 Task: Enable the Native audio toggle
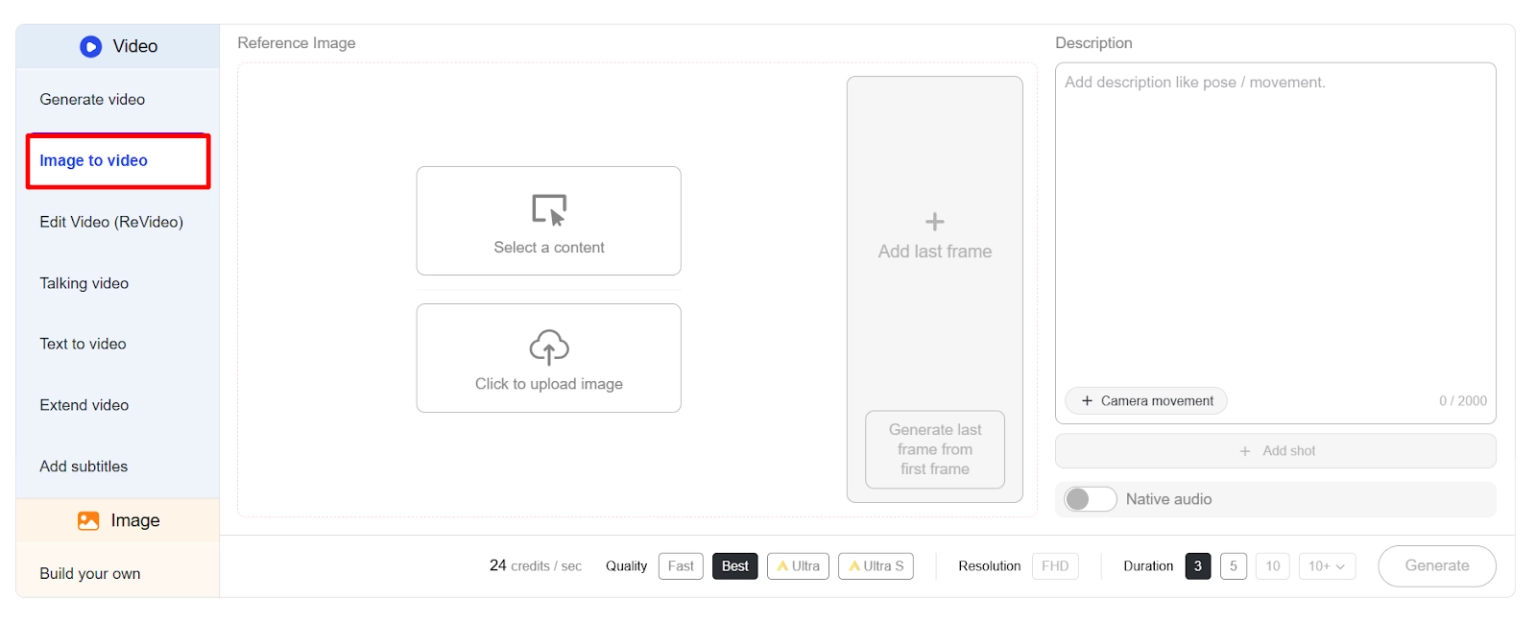(x=1091, y=499)
